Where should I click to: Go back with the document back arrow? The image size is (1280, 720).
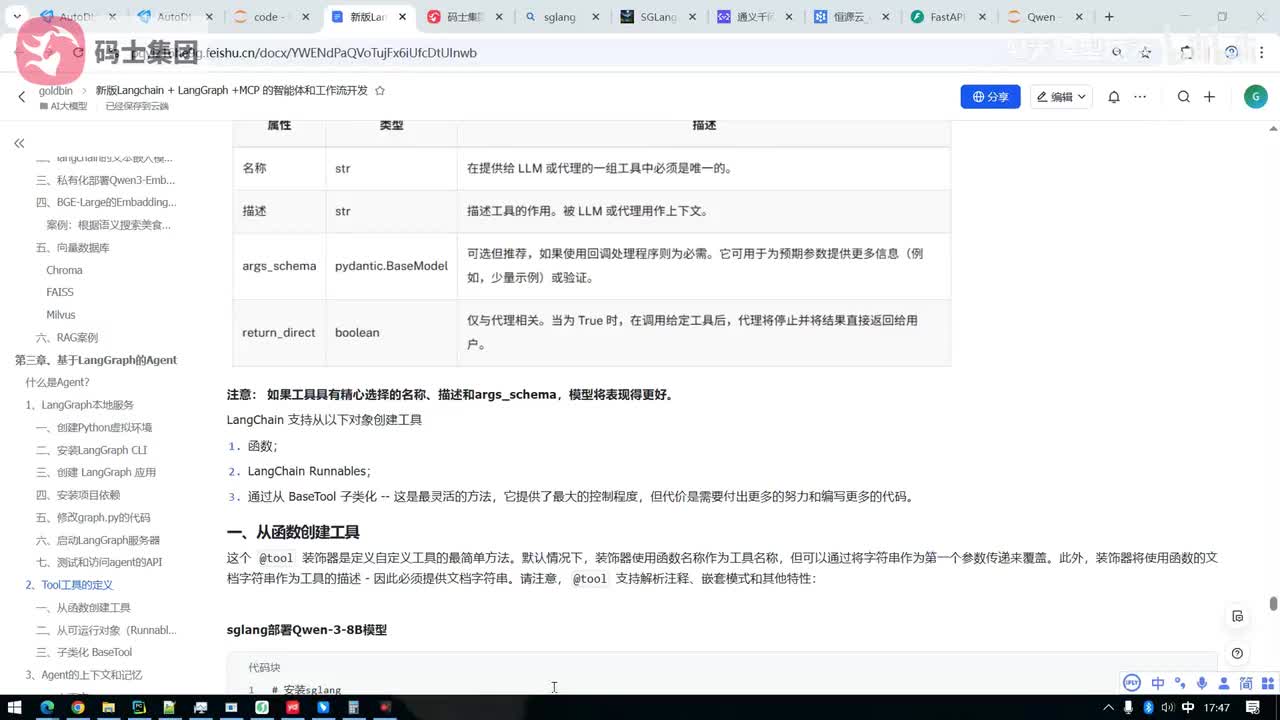[22, 97]
